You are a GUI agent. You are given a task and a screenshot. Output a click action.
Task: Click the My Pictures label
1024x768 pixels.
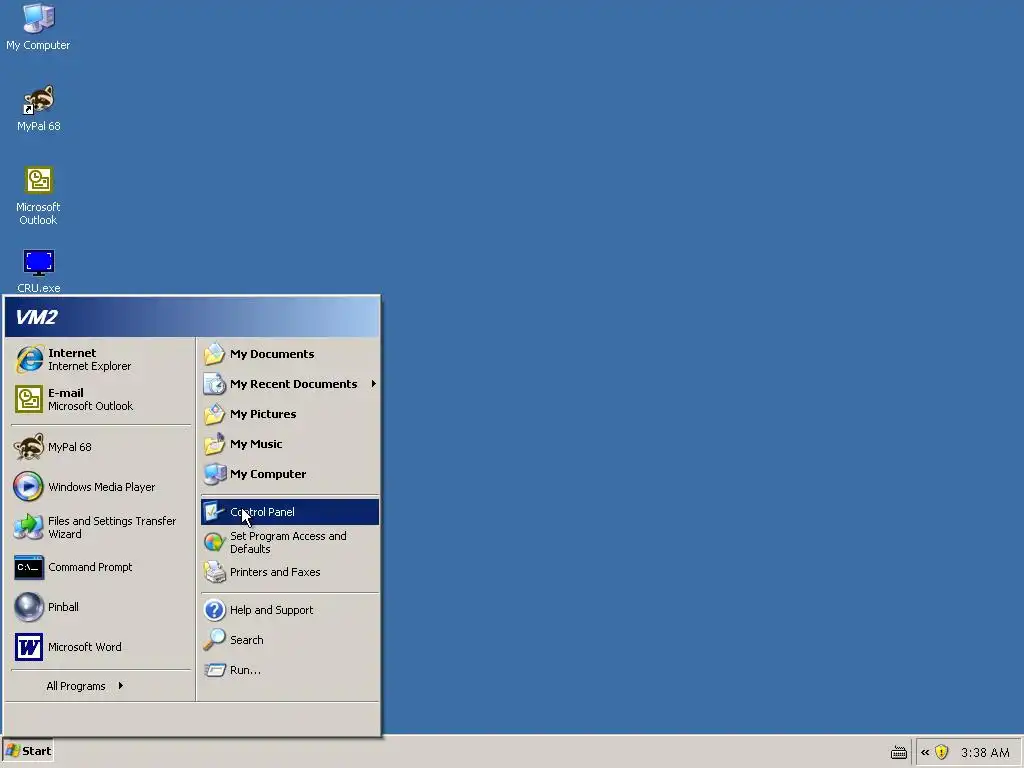pos(263,414)
